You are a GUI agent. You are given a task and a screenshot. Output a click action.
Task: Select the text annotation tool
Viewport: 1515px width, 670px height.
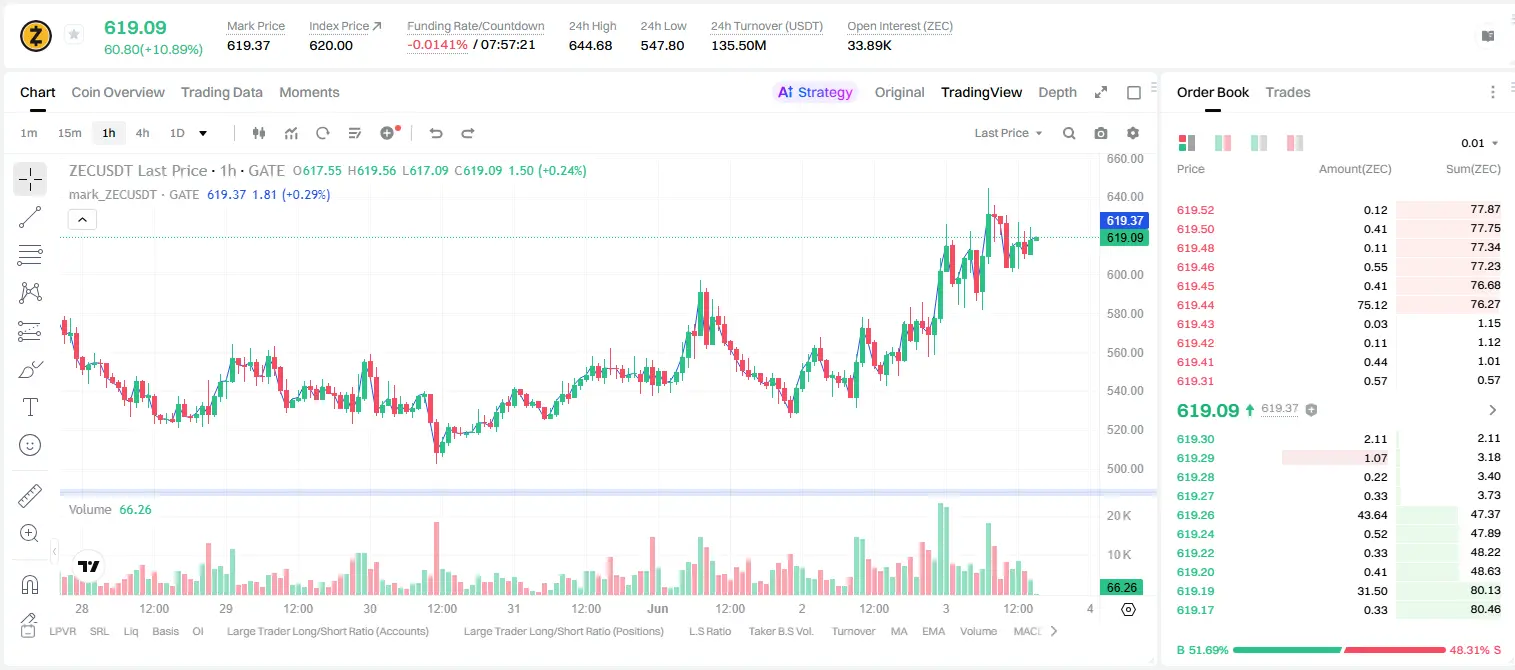point(30,407)
